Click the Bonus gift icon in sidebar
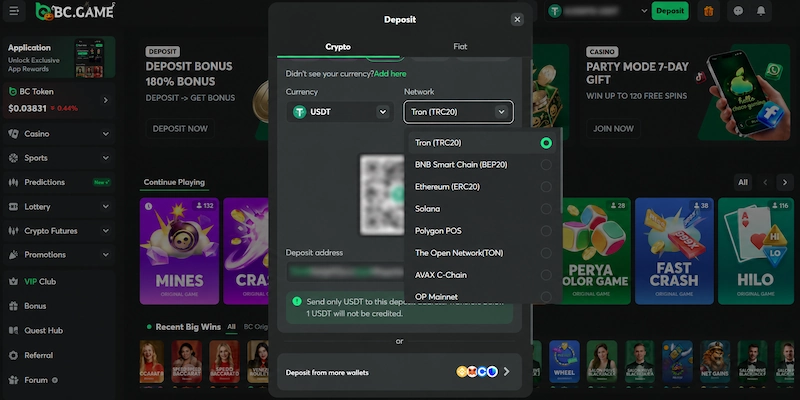 (13, 306)
